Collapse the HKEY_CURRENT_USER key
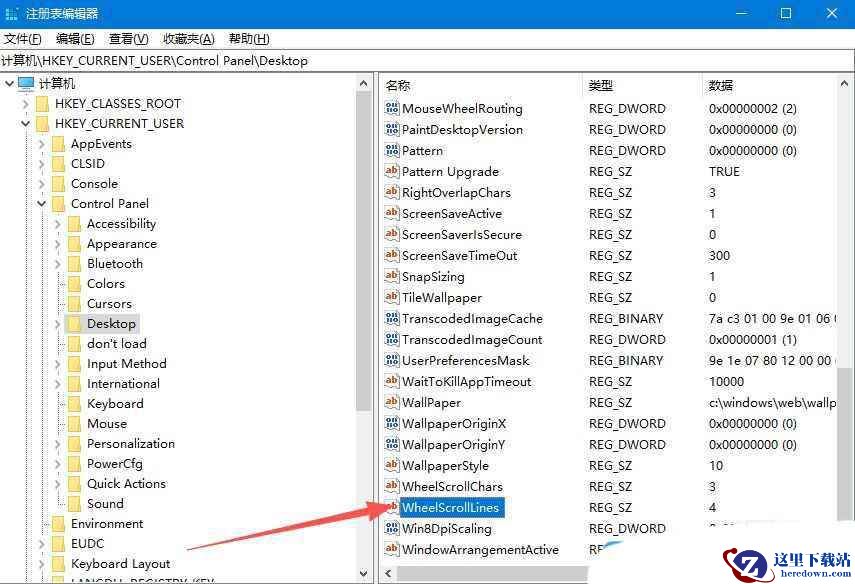Image resolution: width=855 pixels, height=584 pixels. [x=25, y=124]
